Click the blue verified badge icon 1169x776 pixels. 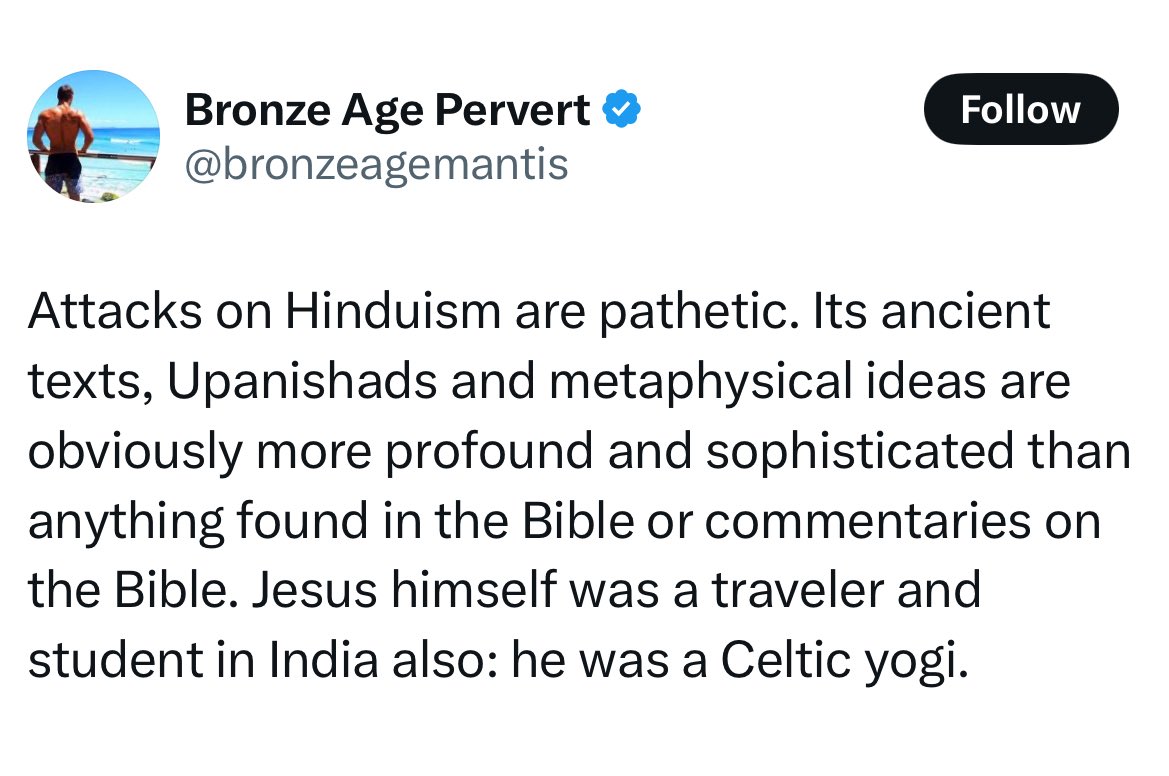(622, 110)
